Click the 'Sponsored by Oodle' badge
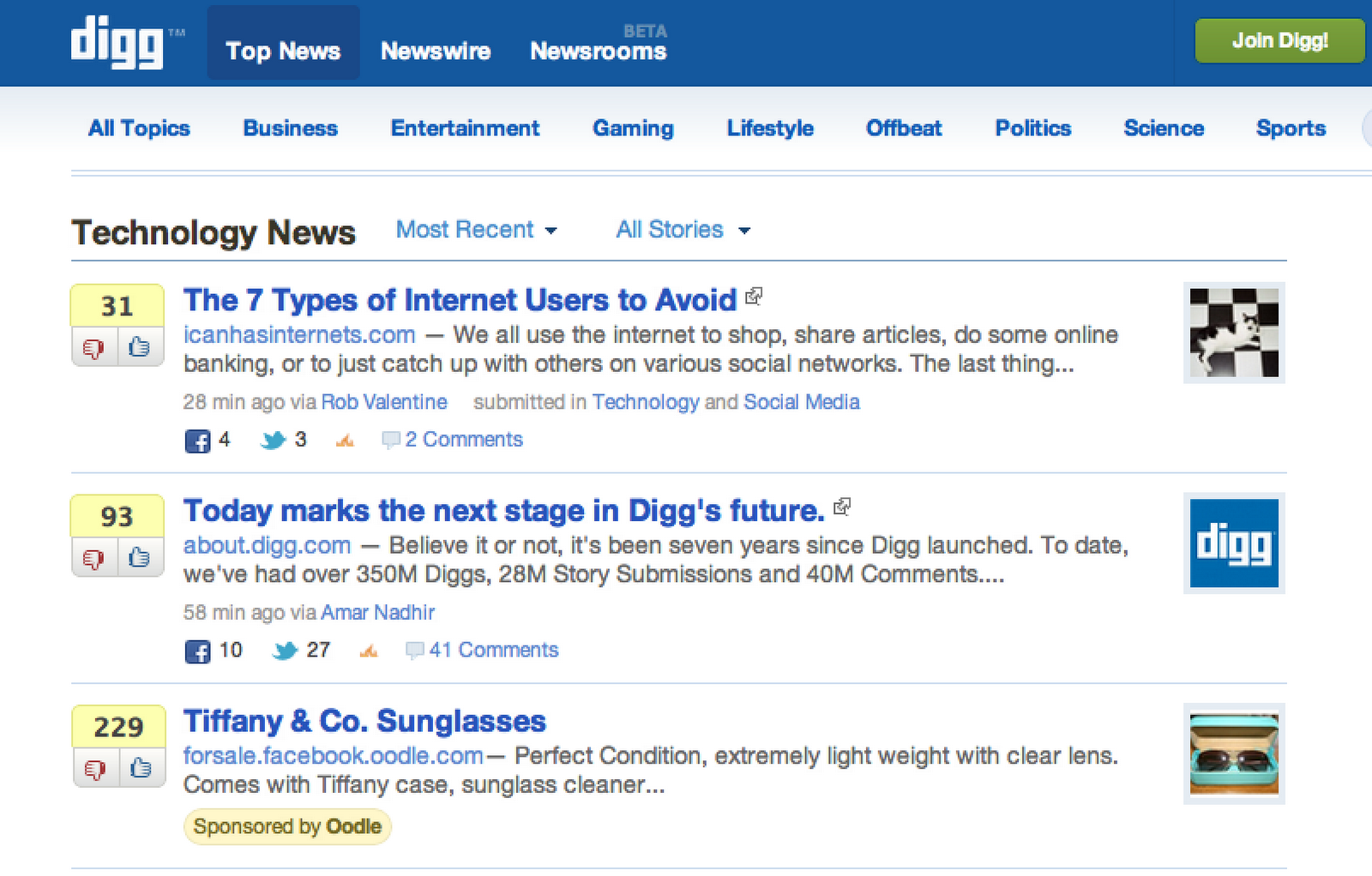This screenshot has width=1372, height=876. point(287,826)
